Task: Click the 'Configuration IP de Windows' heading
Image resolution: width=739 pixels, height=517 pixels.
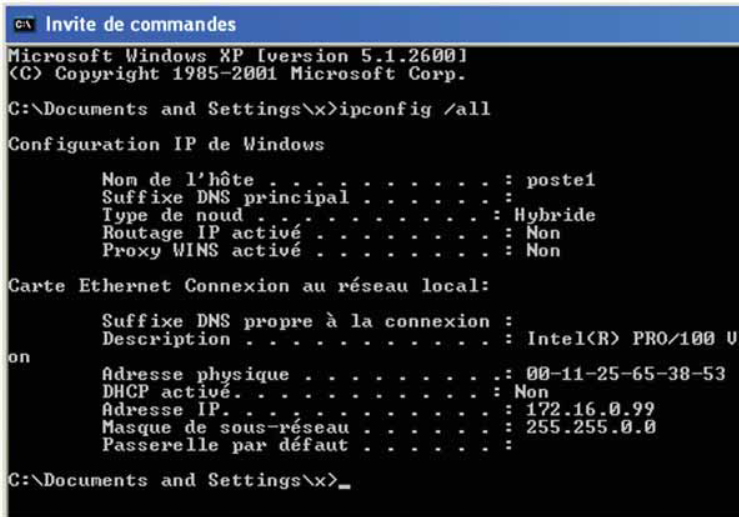Action: (166, 144)
